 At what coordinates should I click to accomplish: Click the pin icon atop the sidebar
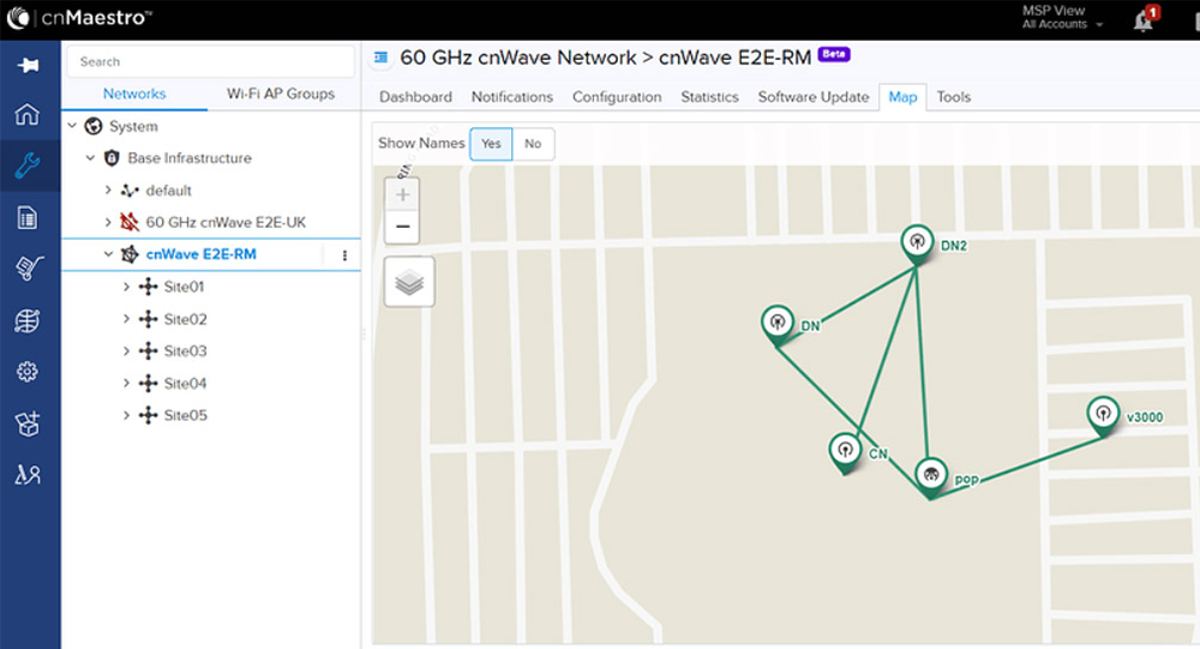(28, 66)
